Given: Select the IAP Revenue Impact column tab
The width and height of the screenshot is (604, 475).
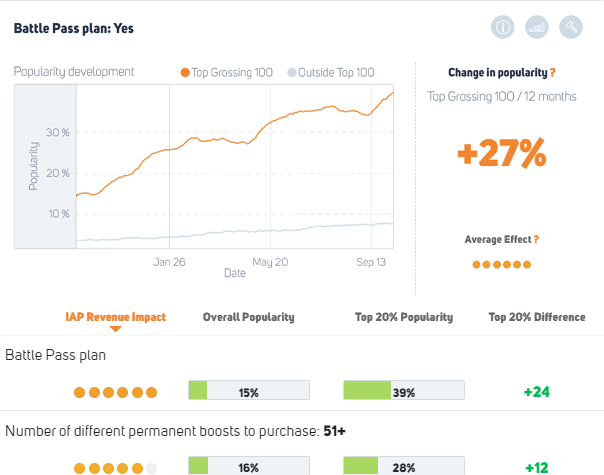Looking at the screenshot, I should click(x=116, y=317).
